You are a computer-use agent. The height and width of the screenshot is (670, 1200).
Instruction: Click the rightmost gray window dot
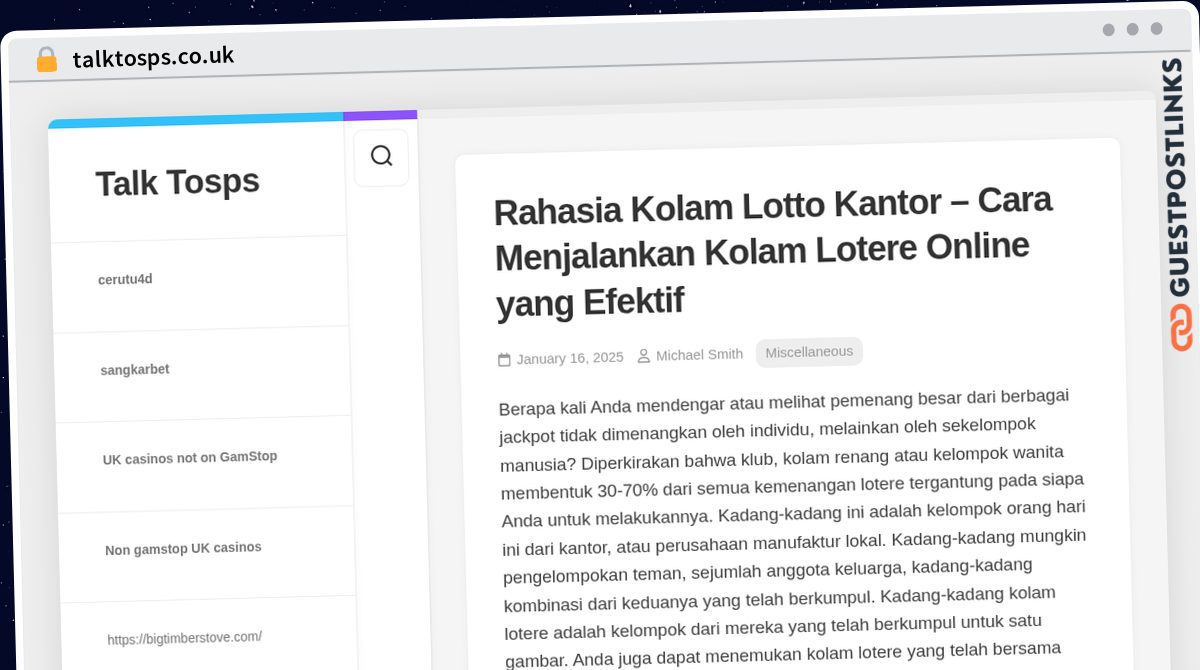1156,29
